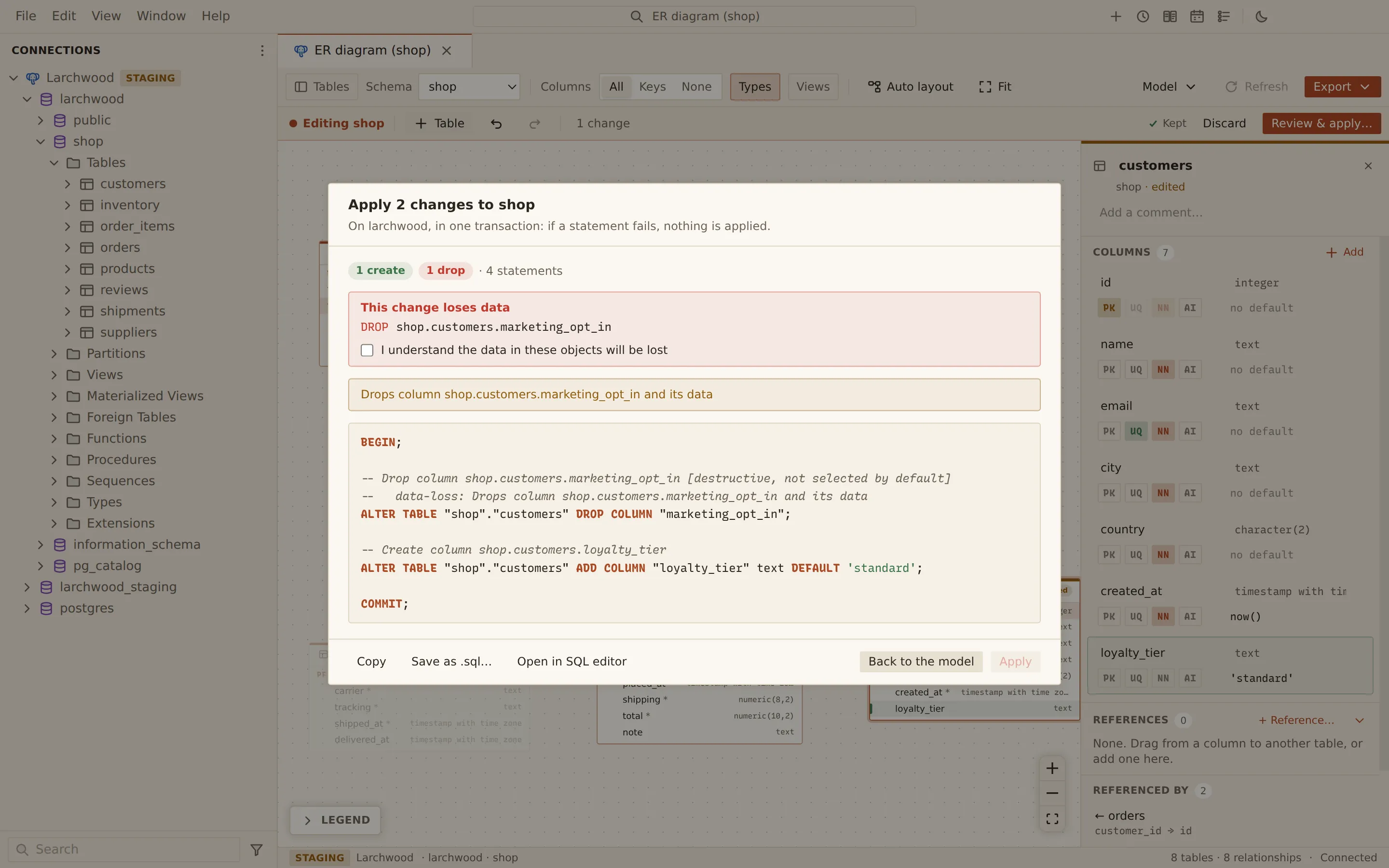1389x868 pixels.
Task: Click Copy in the apply dialog
Action: tap(371, 662)
